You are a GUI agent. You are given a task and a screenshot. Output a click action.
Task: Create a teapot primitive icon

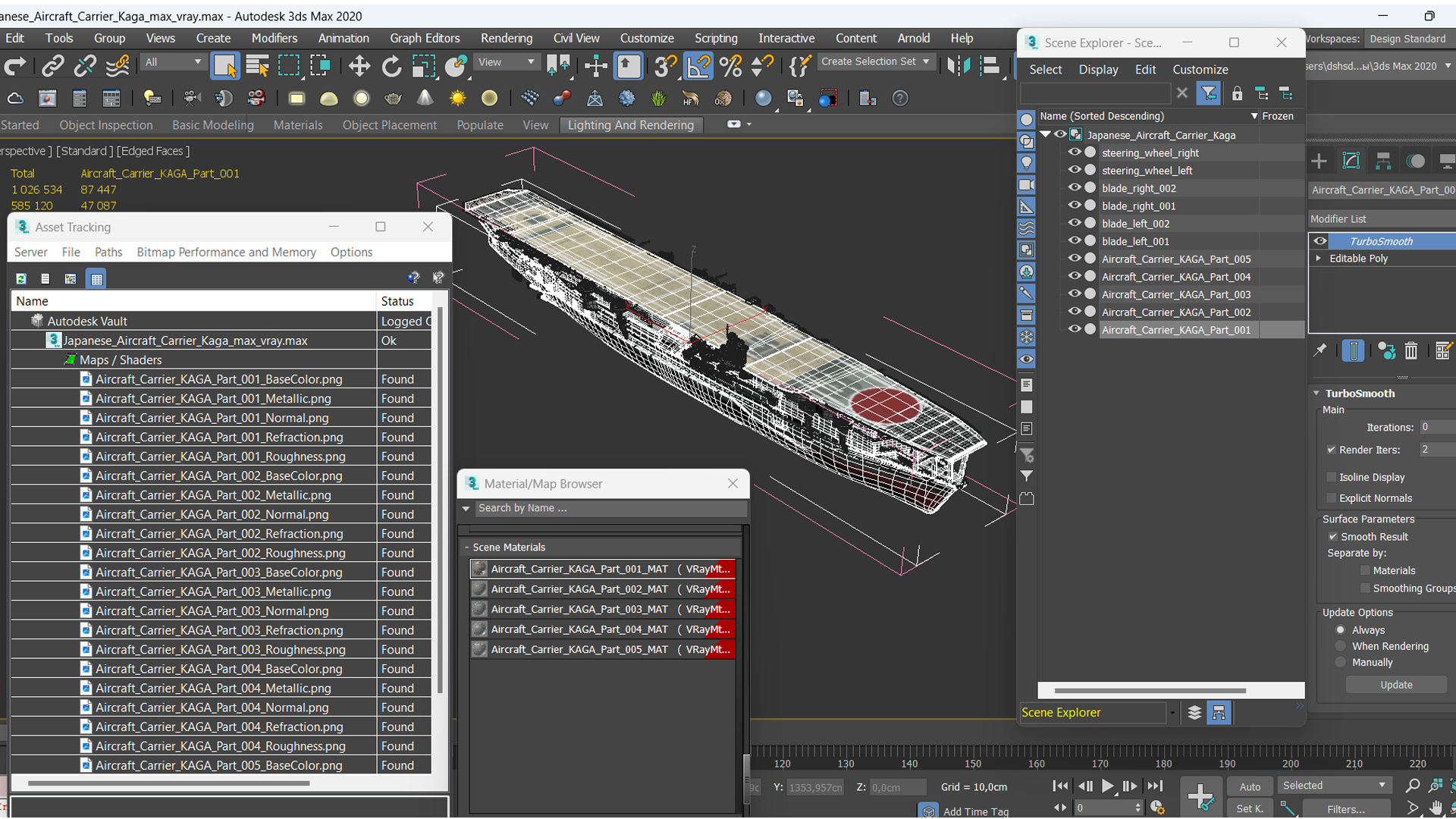pyautogui.click(x=393, y=99)
